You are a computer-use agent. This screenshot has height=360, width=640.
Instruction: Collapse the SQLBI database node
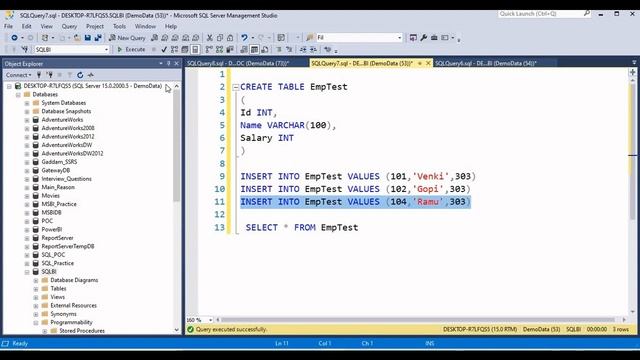[x=27, y=272]
